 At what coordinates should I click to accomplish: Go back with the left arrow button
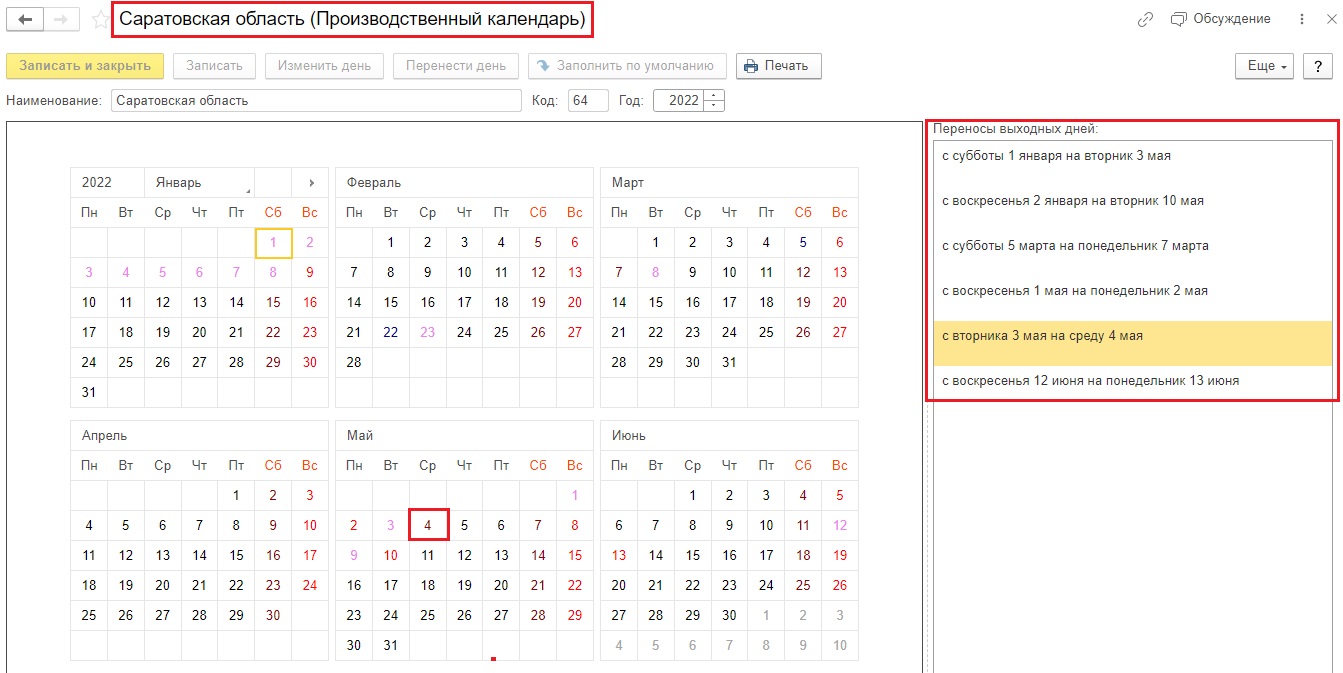(25, 19)
